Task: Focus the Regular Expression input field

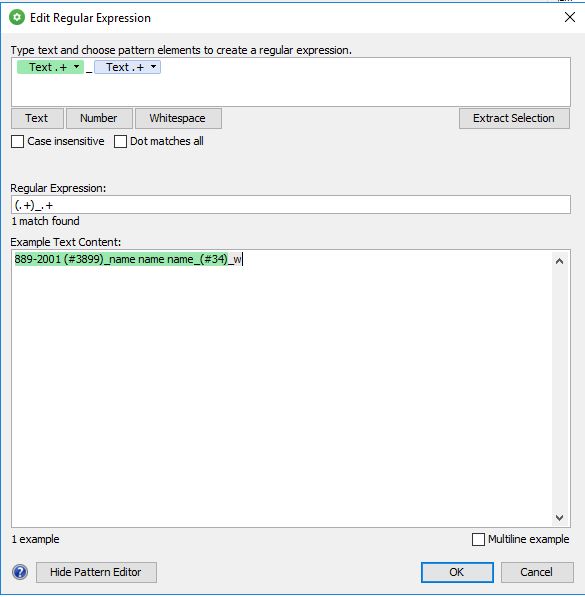Action: 291,205
